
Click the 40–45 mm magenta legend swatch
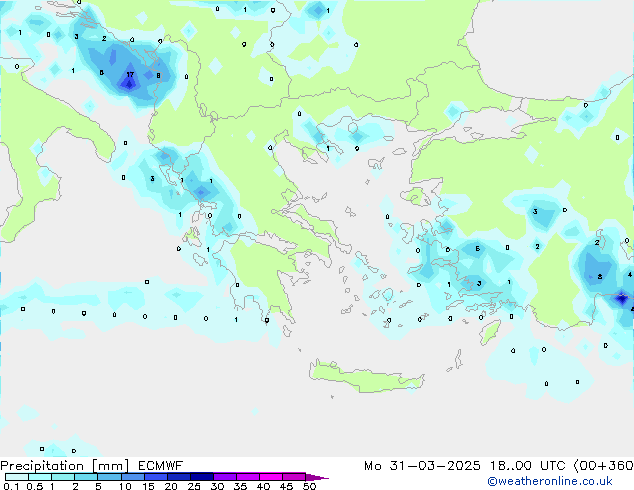coord(271,477)
